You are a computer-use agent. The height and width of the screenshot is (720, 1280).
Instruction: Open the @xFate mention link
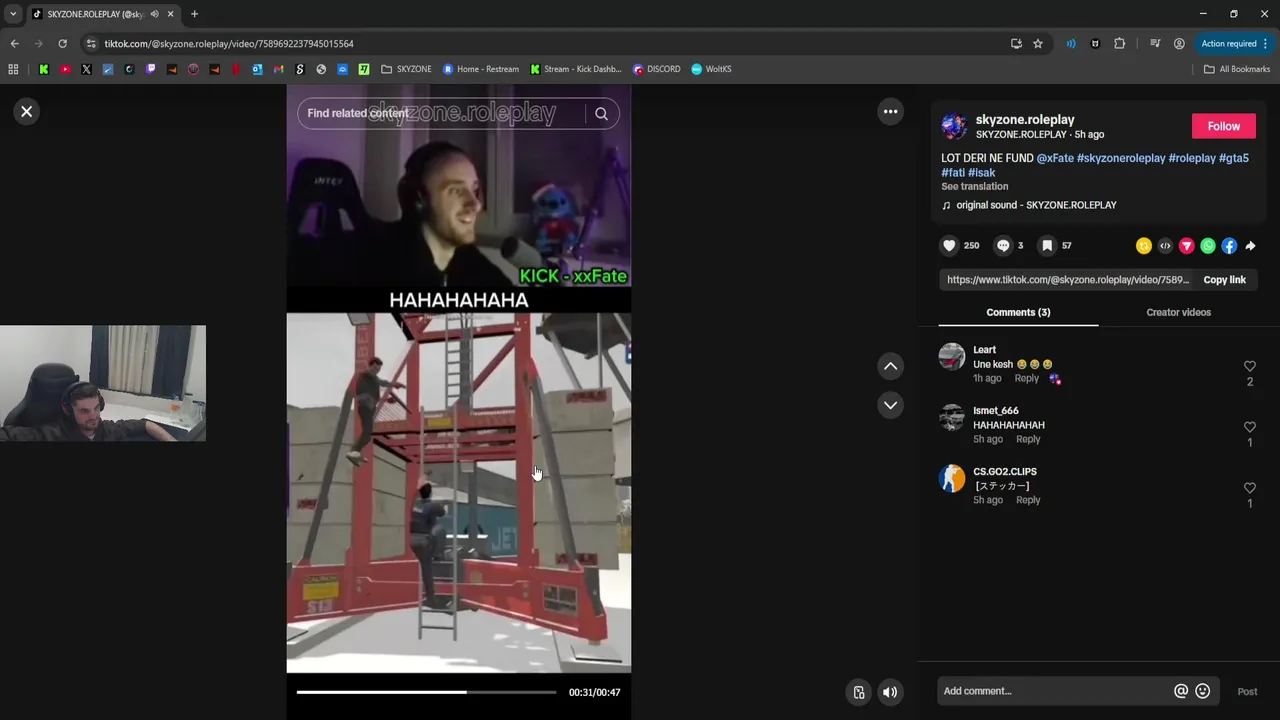pos(1055,158)
